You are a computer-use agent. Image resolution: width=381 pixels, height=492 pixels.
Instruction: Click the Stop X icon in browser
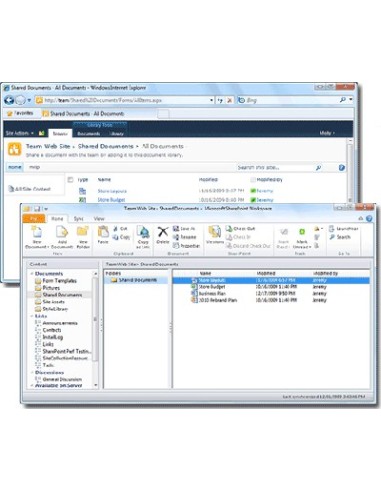230,100
